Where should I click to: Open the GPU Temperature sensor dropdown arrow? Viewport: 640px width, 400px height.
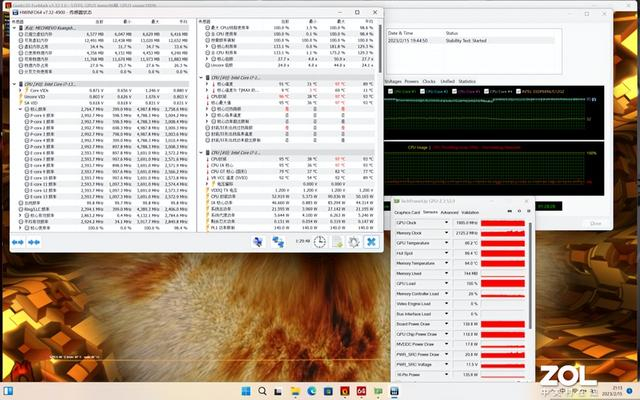445,243
